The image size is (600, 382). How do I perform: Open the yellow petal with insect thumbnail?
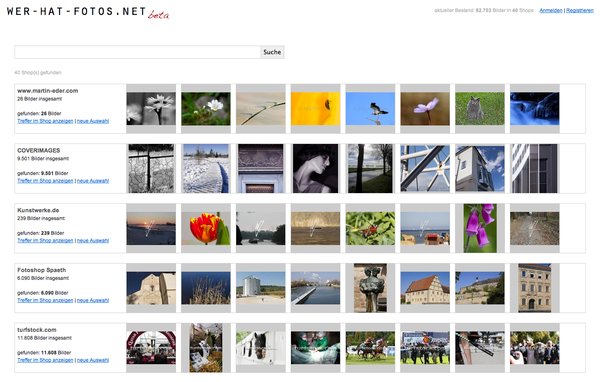(315, 109)
